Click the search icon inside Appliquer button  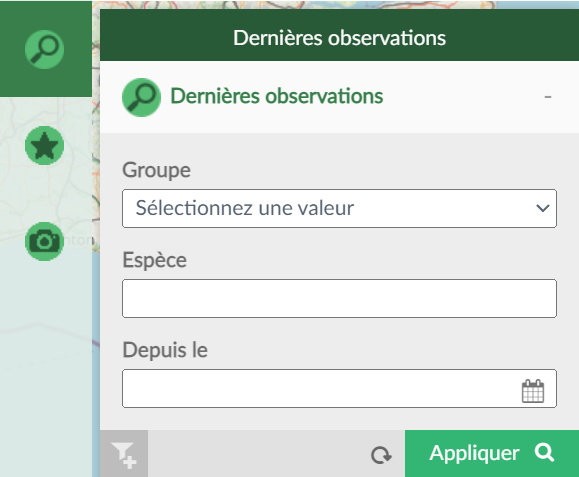point(544,453)
